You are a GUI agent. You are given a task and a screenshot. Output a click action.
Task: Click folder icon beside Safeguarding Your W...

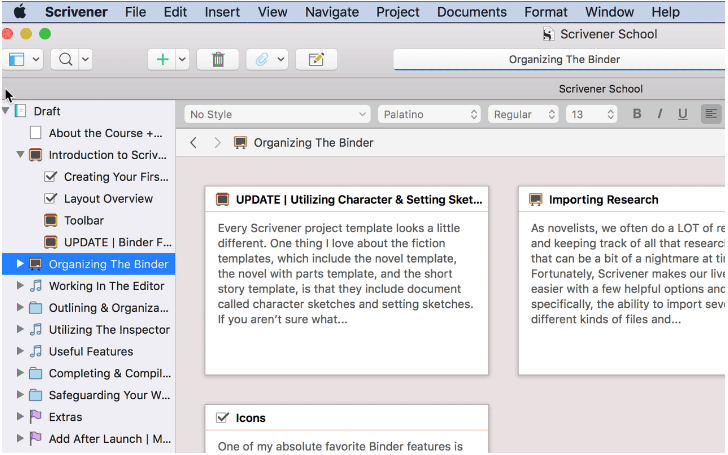point(36,395)
